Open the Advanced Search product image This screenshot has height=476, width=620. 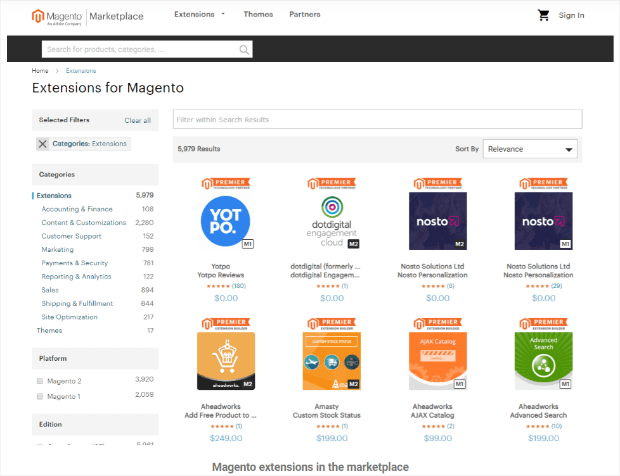[x=543, y=361]
